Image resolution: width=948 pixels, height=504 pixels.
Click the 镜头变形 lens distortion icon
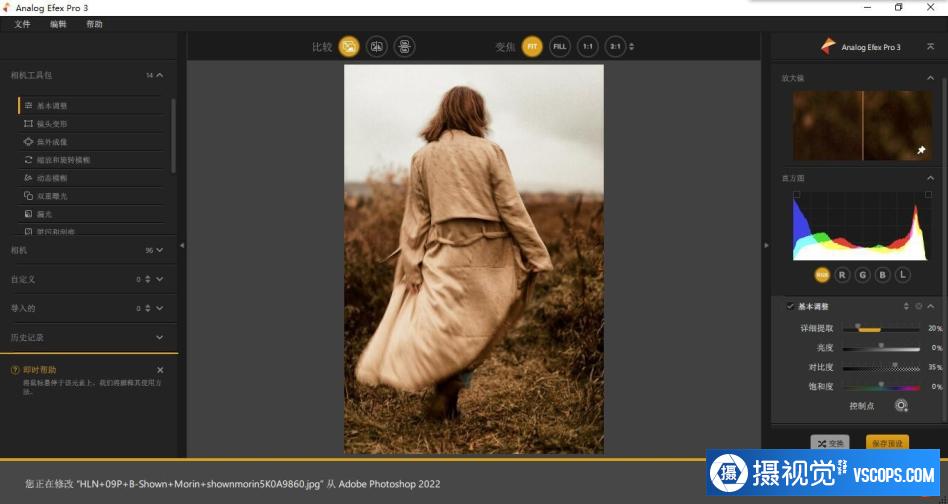pos(28,124)
